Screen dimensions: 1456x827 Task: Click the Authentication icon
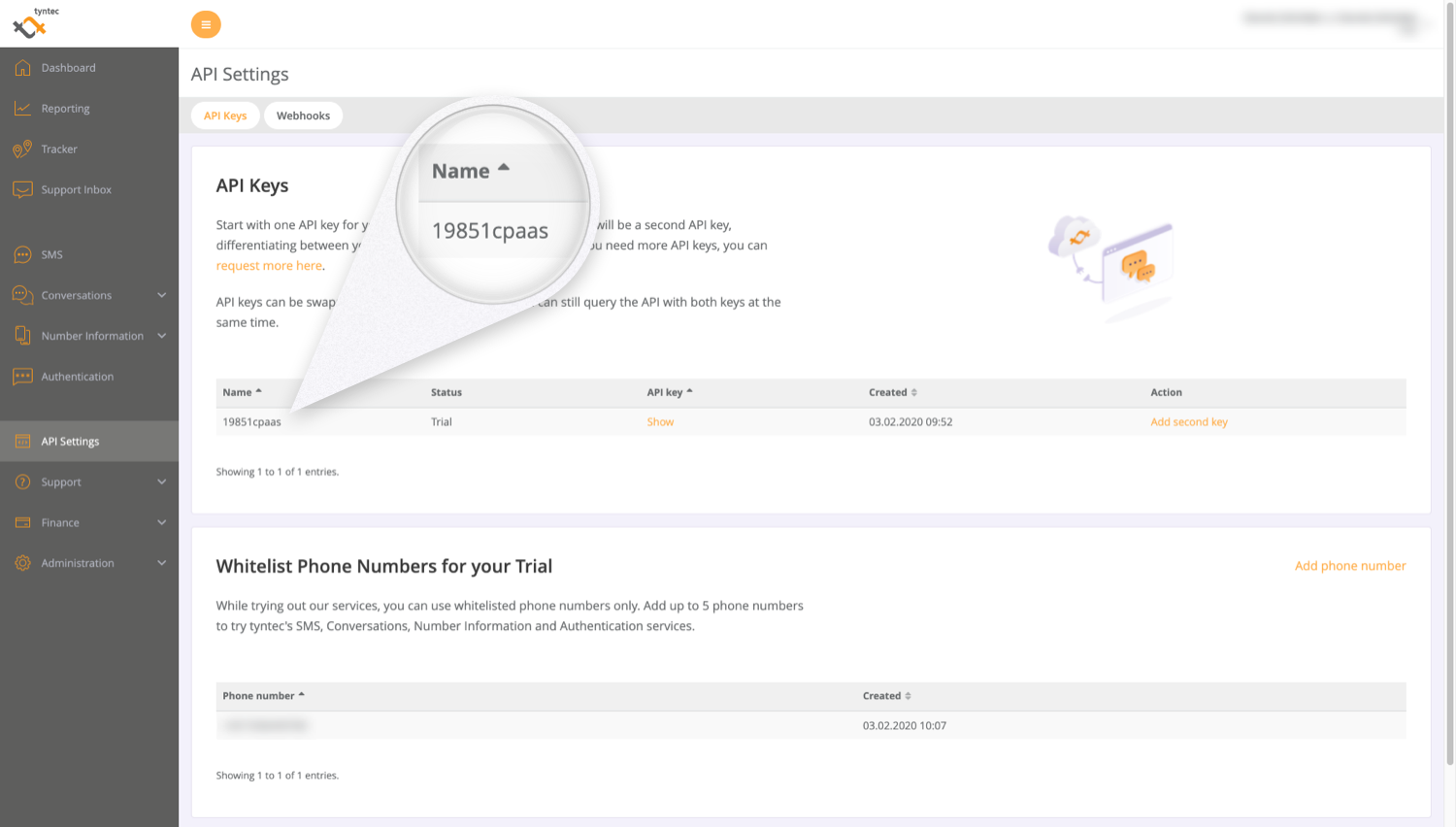[22, 377]
